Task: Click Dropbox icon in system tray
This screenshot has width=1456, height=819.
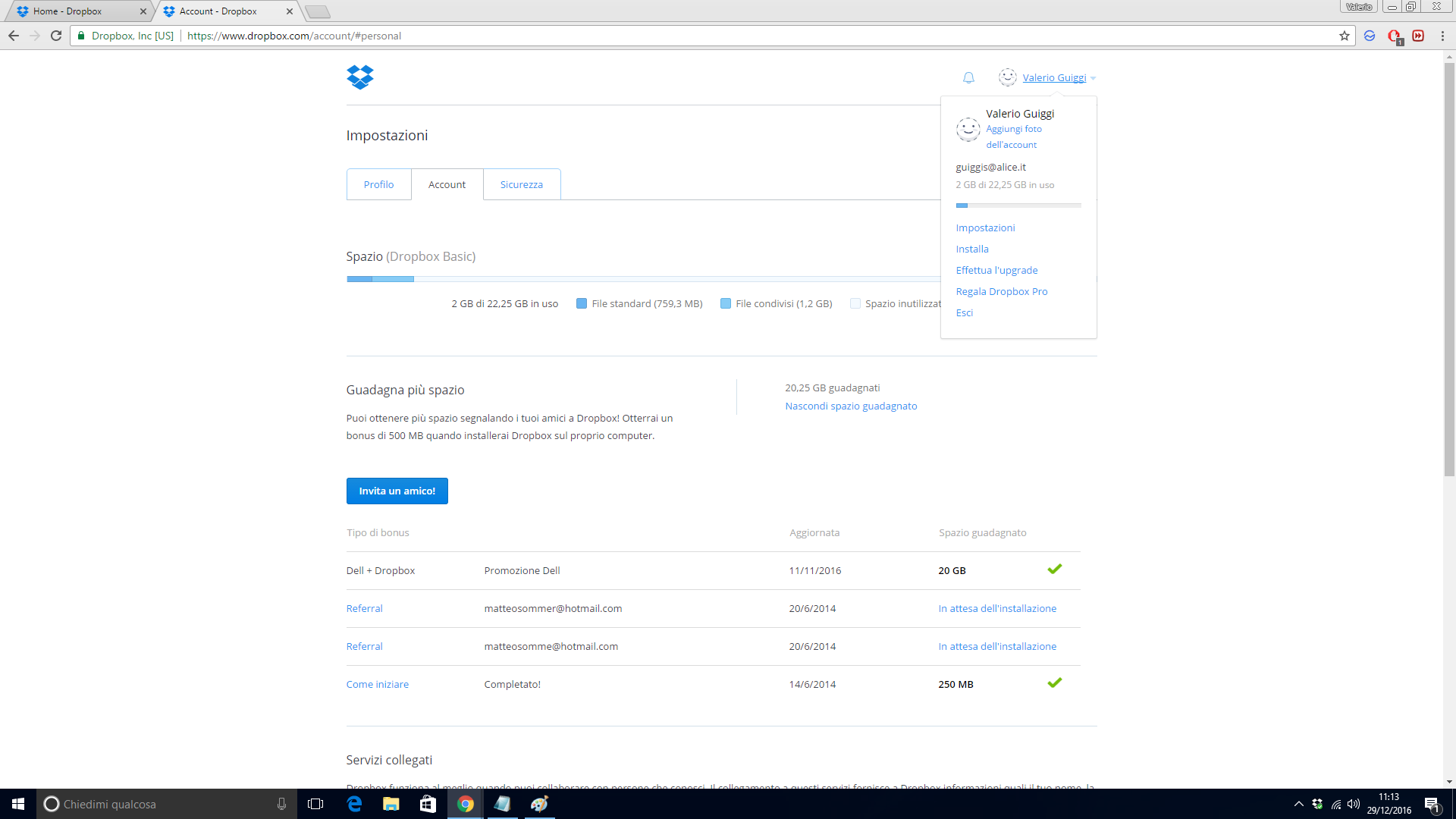Action: 1317,804
